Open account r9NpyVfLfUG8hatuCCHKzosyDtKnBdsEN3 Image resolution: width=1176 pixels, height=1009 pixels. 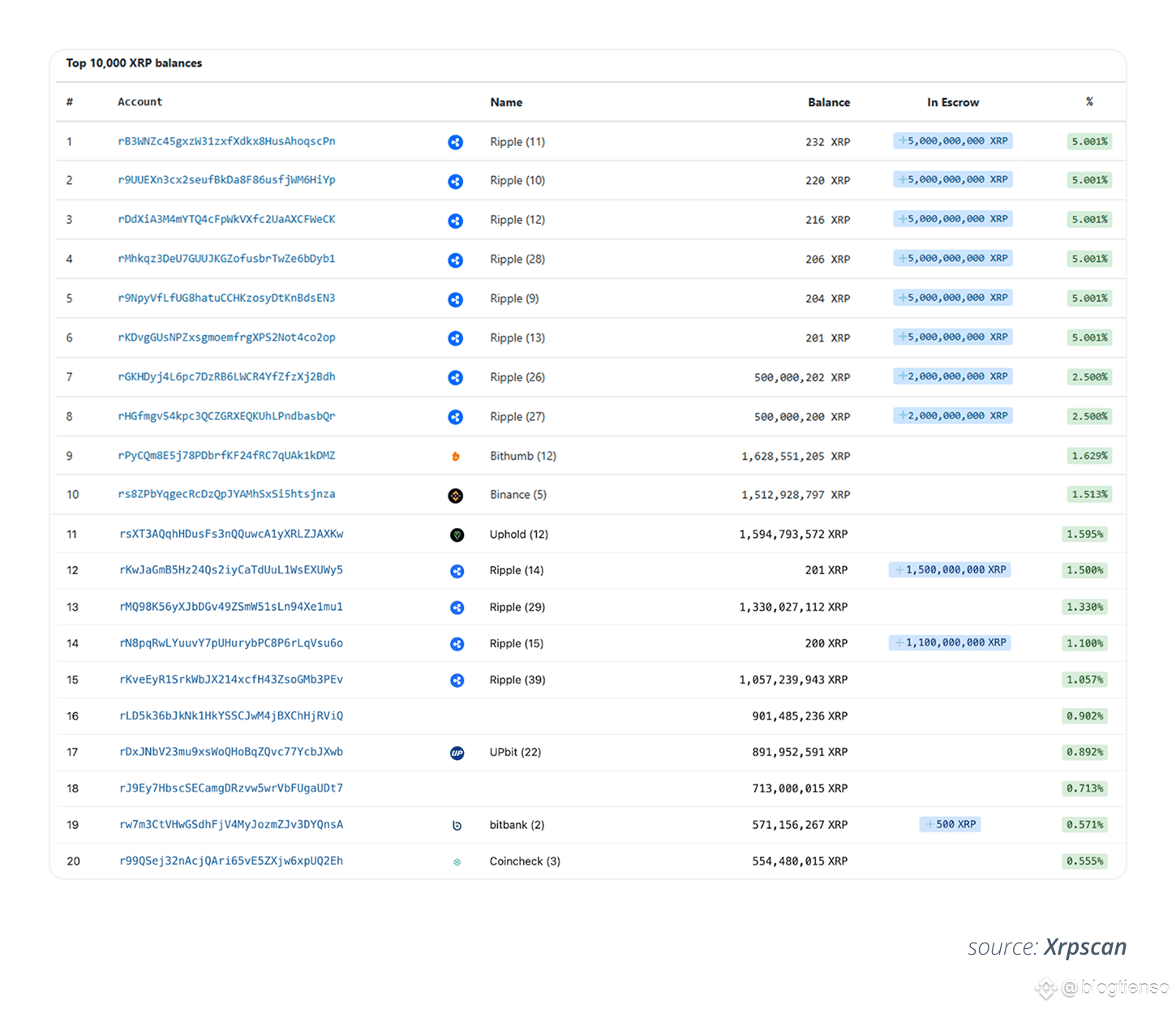(x=227, y=298)
